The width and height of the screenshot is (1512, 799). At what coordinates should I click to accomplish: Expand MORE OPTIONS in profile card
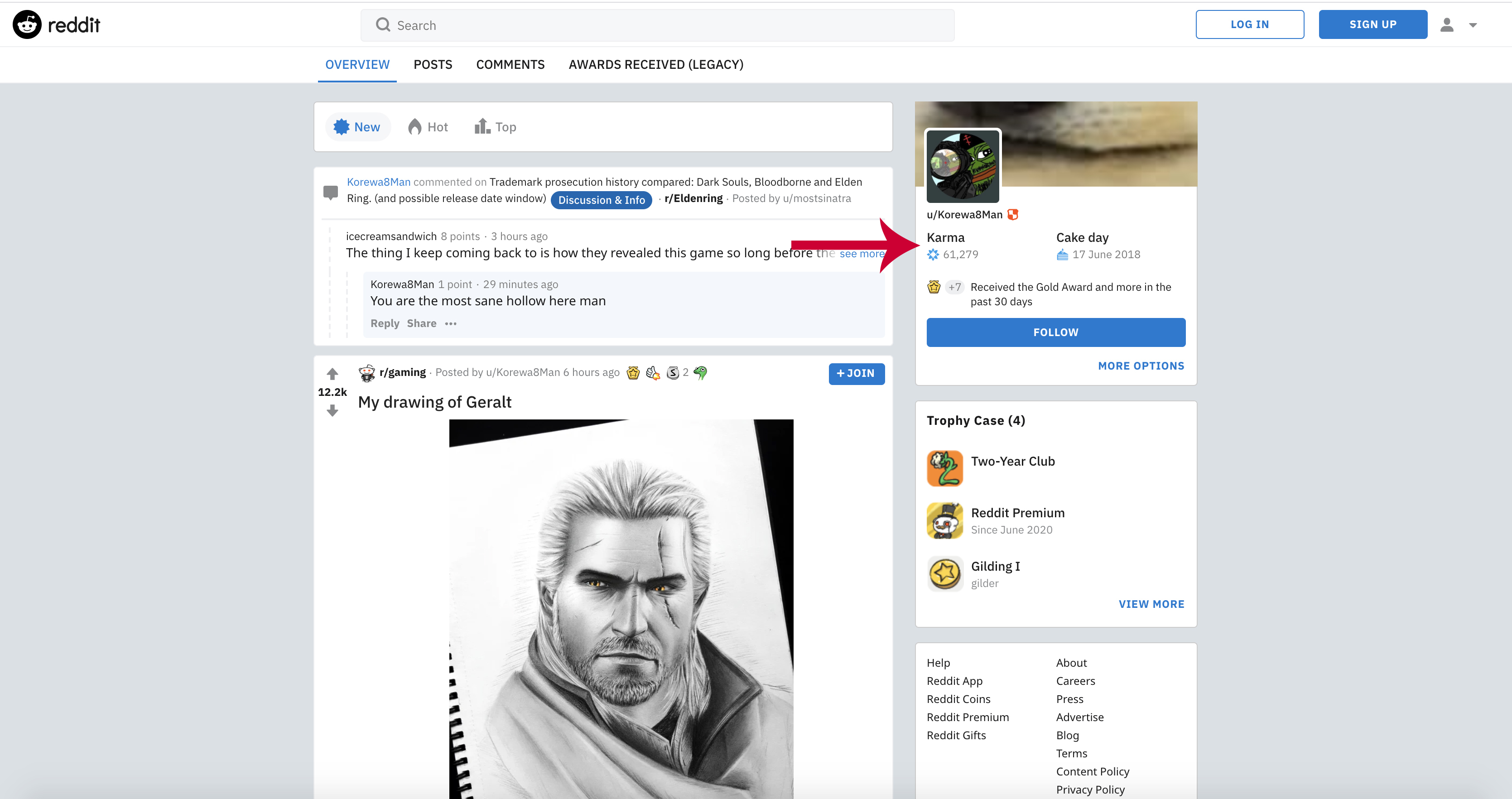[1141, 366]
